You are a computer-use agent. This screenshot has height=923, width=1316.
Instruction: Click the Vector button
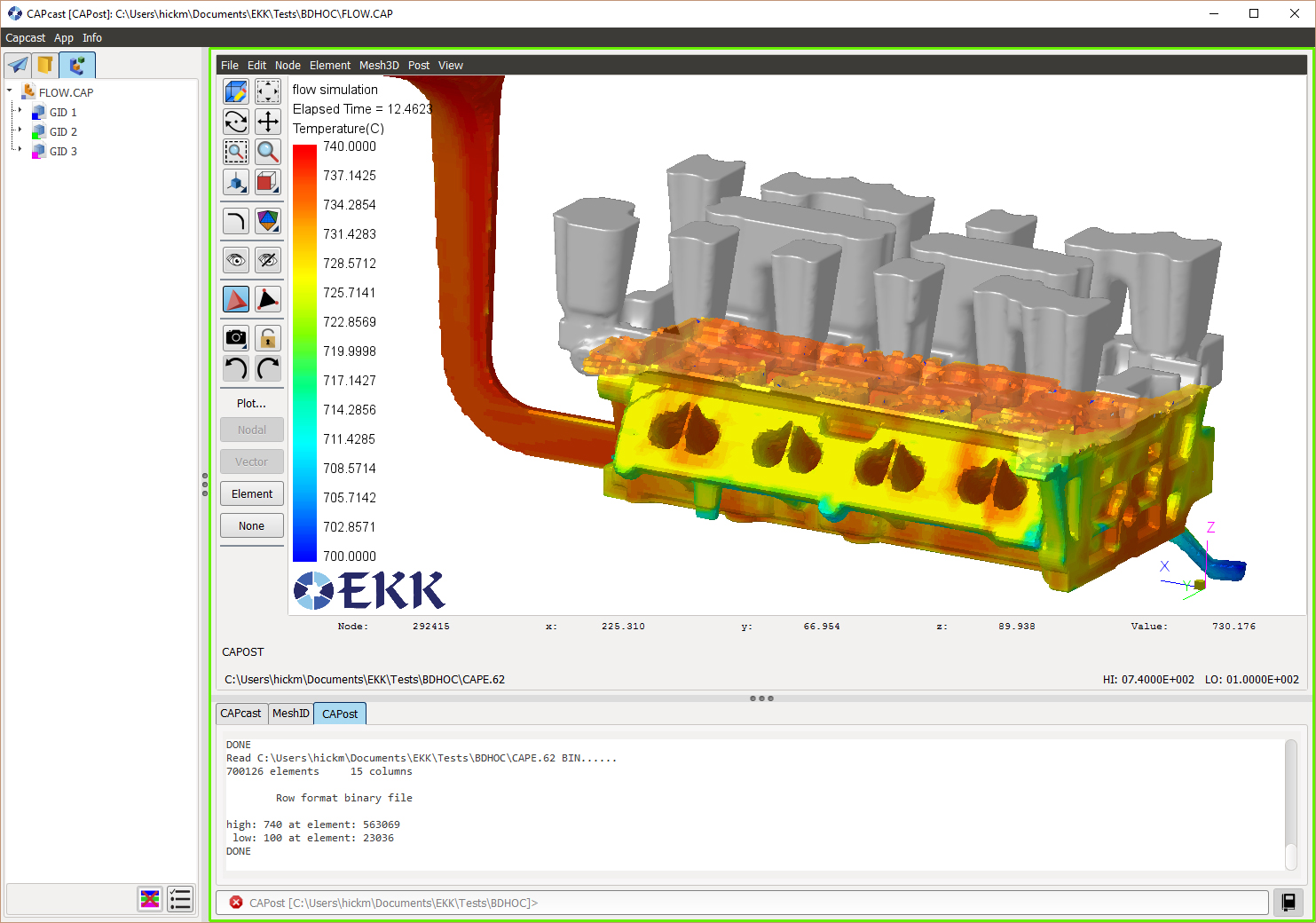(x=252, y=461)
